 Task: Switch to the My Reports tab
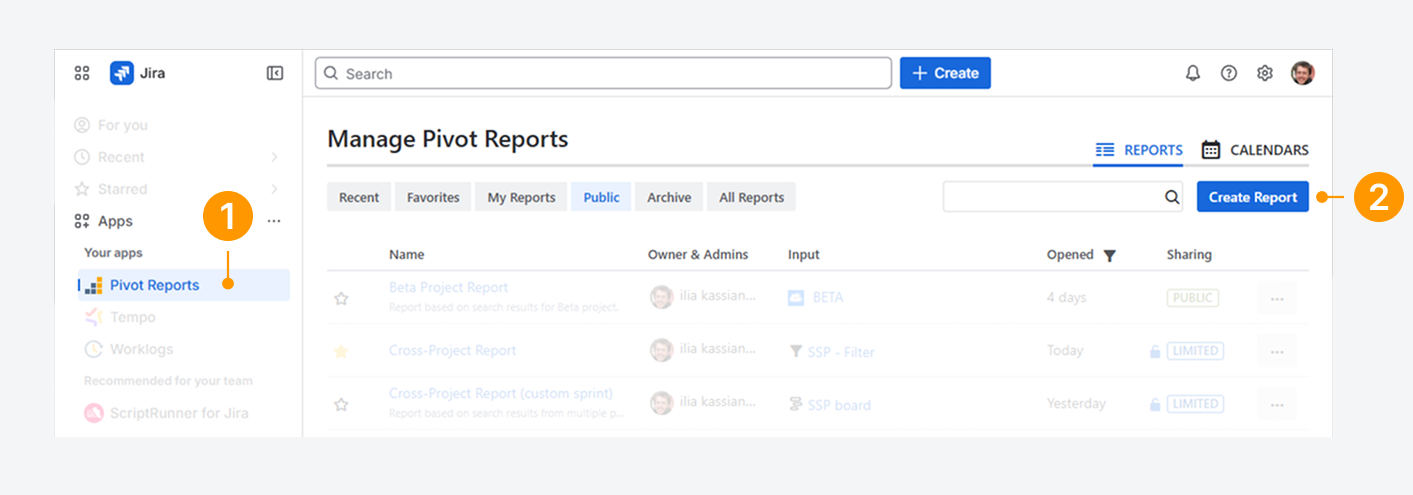click(x=521, y=197)
